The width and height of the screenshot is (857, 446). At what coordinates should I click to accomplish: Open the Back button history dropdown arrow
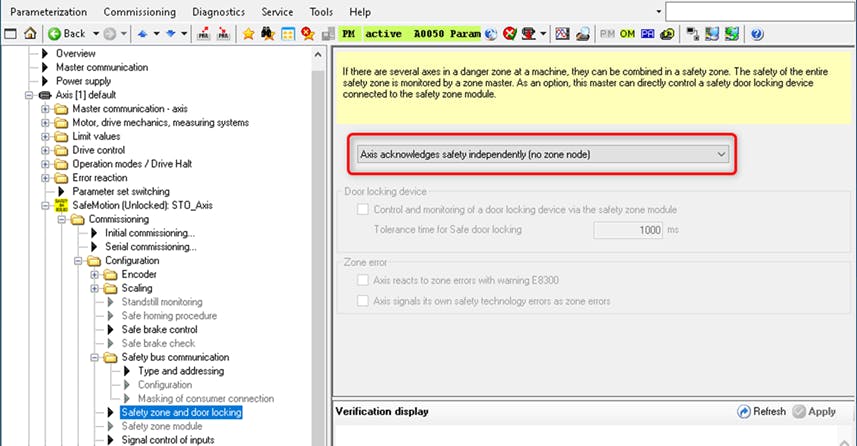point(96,34)
